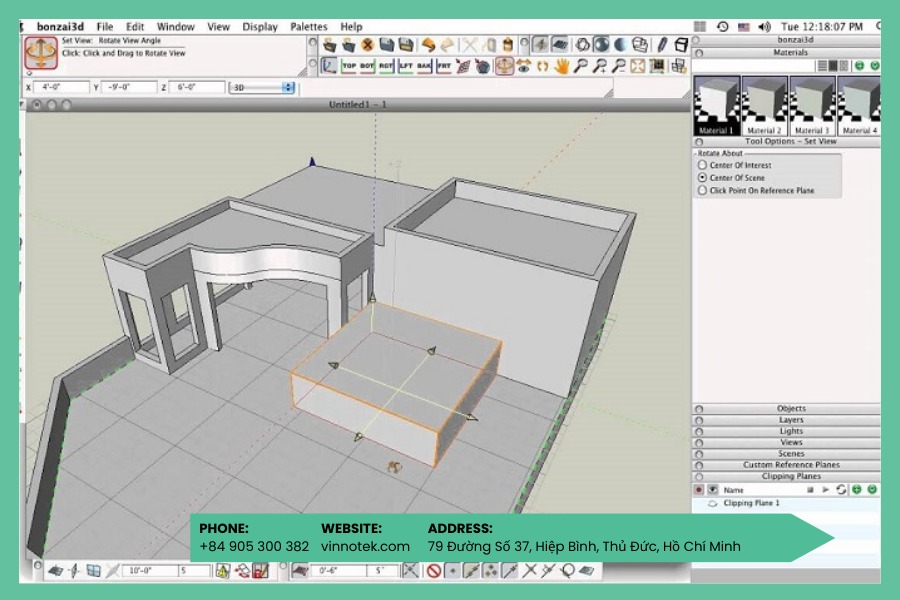Click the red No Snap icon
Image resolution: width=900 pixels, height=600 pixels.
point(433,571)
